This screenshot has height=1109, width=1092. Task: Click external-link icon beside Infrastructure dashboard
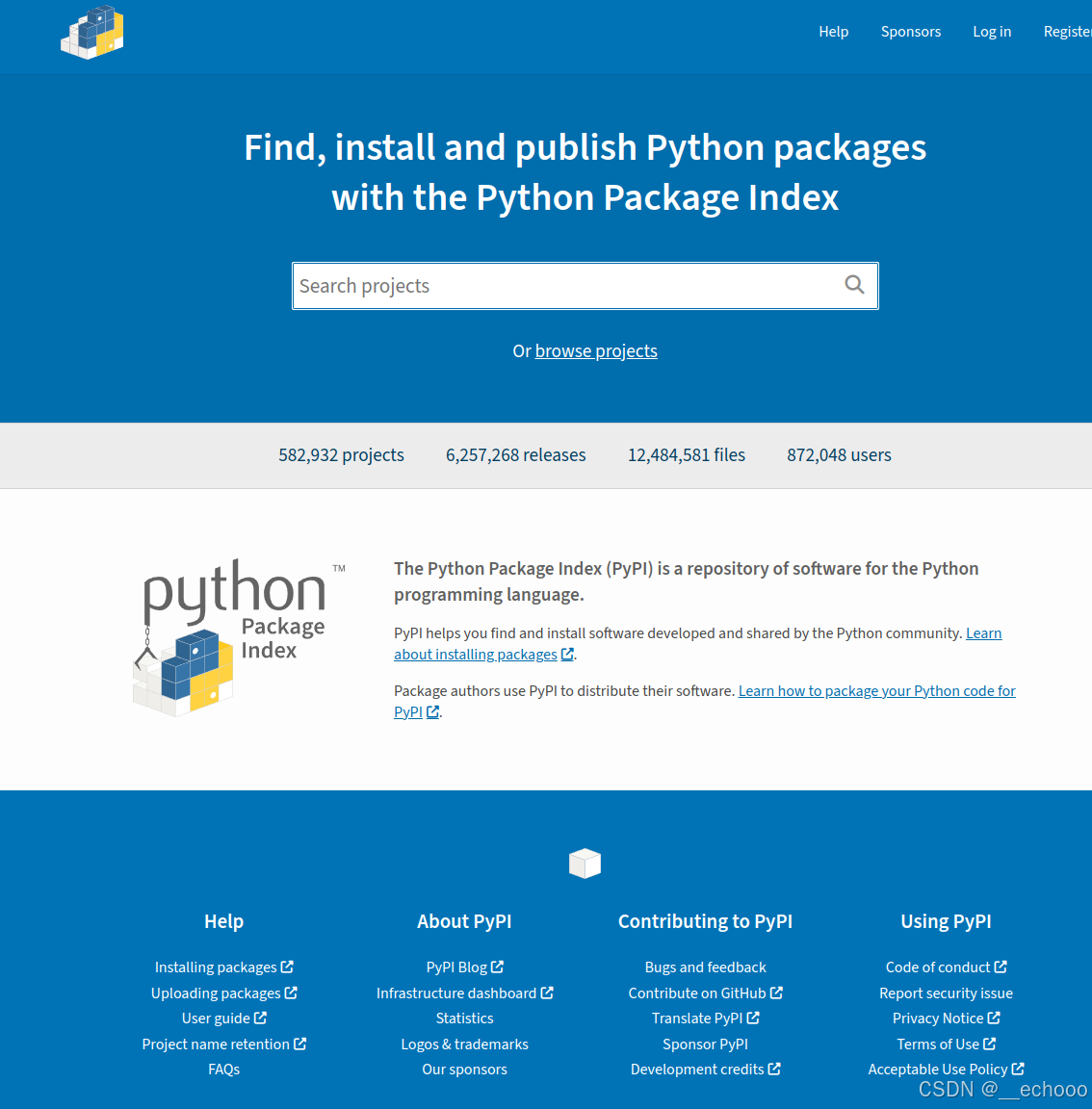click(547, 993)
